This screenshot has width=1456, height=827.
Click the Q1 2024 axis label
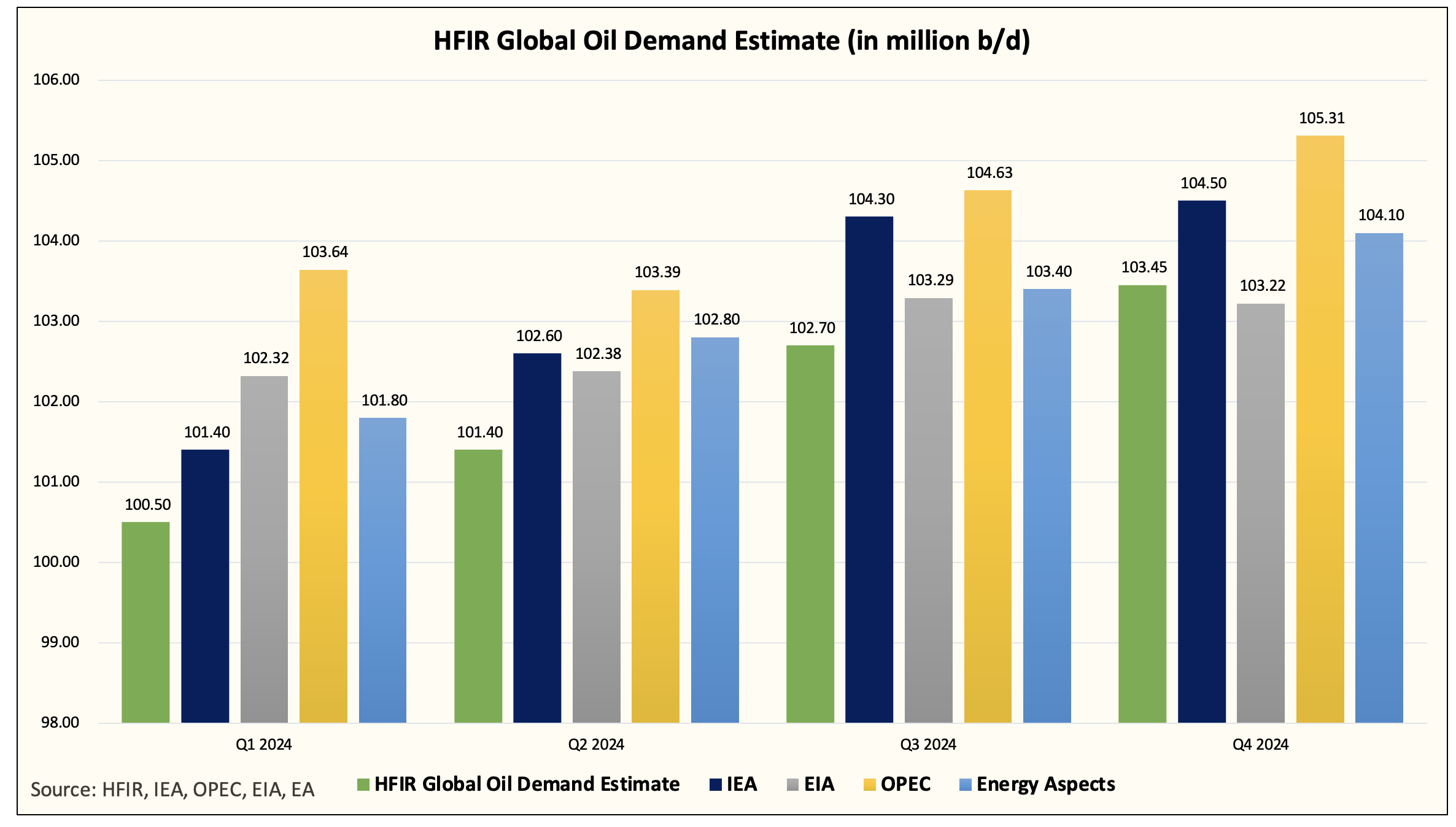point(264,745)
